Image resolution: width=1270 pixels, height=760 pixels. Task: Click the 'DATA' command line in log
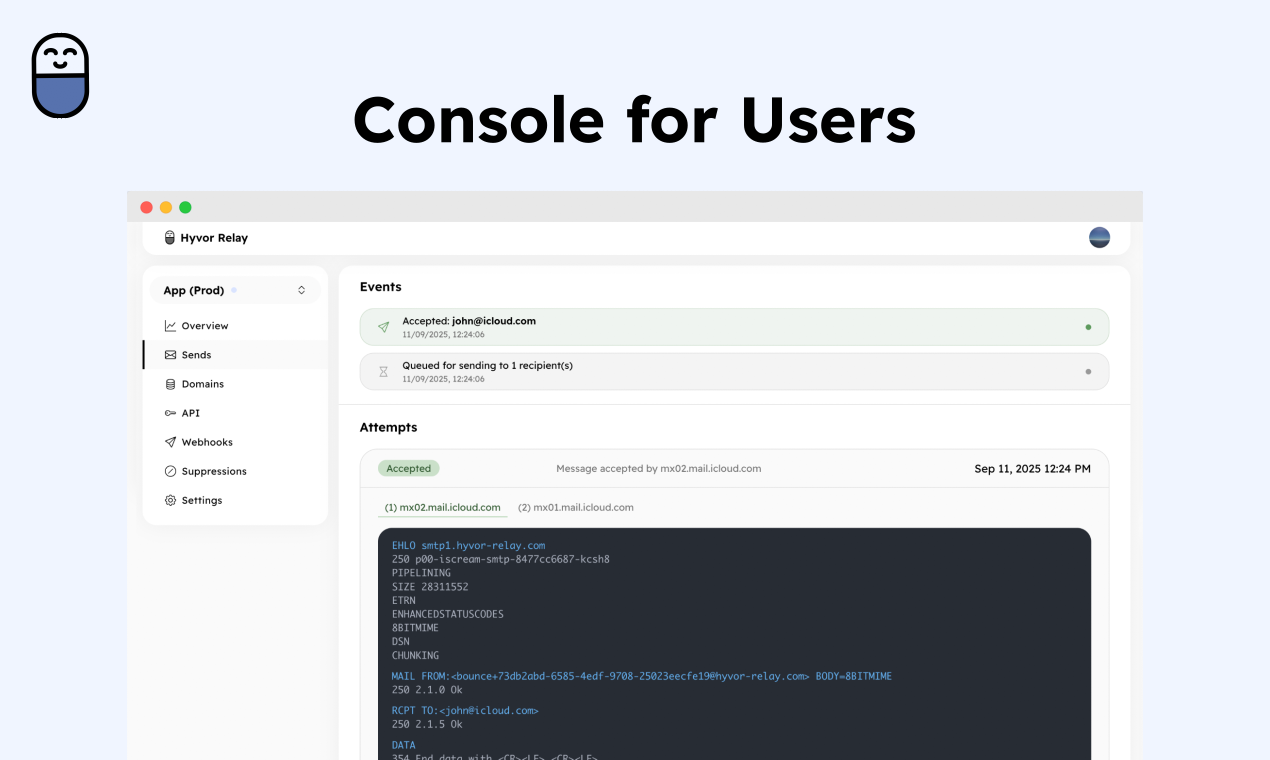coord(404,745)
